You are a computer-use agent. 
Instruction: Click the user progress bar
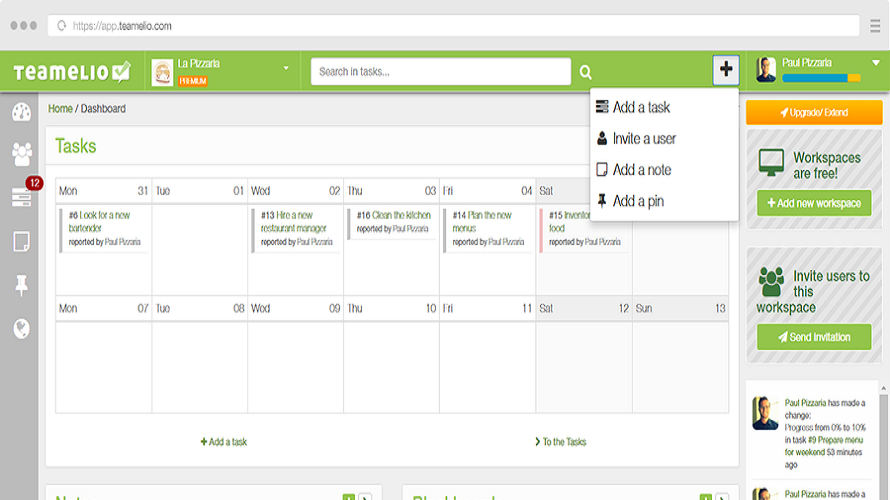821,78
